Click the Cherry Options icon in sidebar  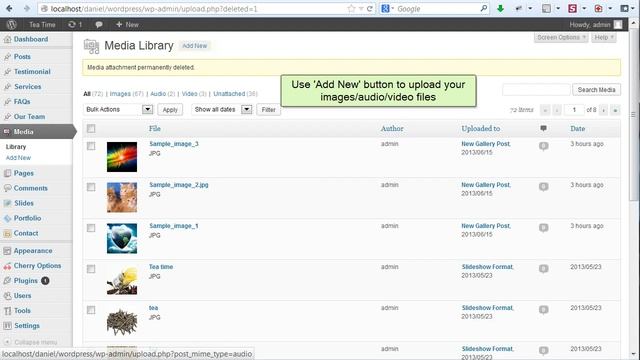coord(7,266)
